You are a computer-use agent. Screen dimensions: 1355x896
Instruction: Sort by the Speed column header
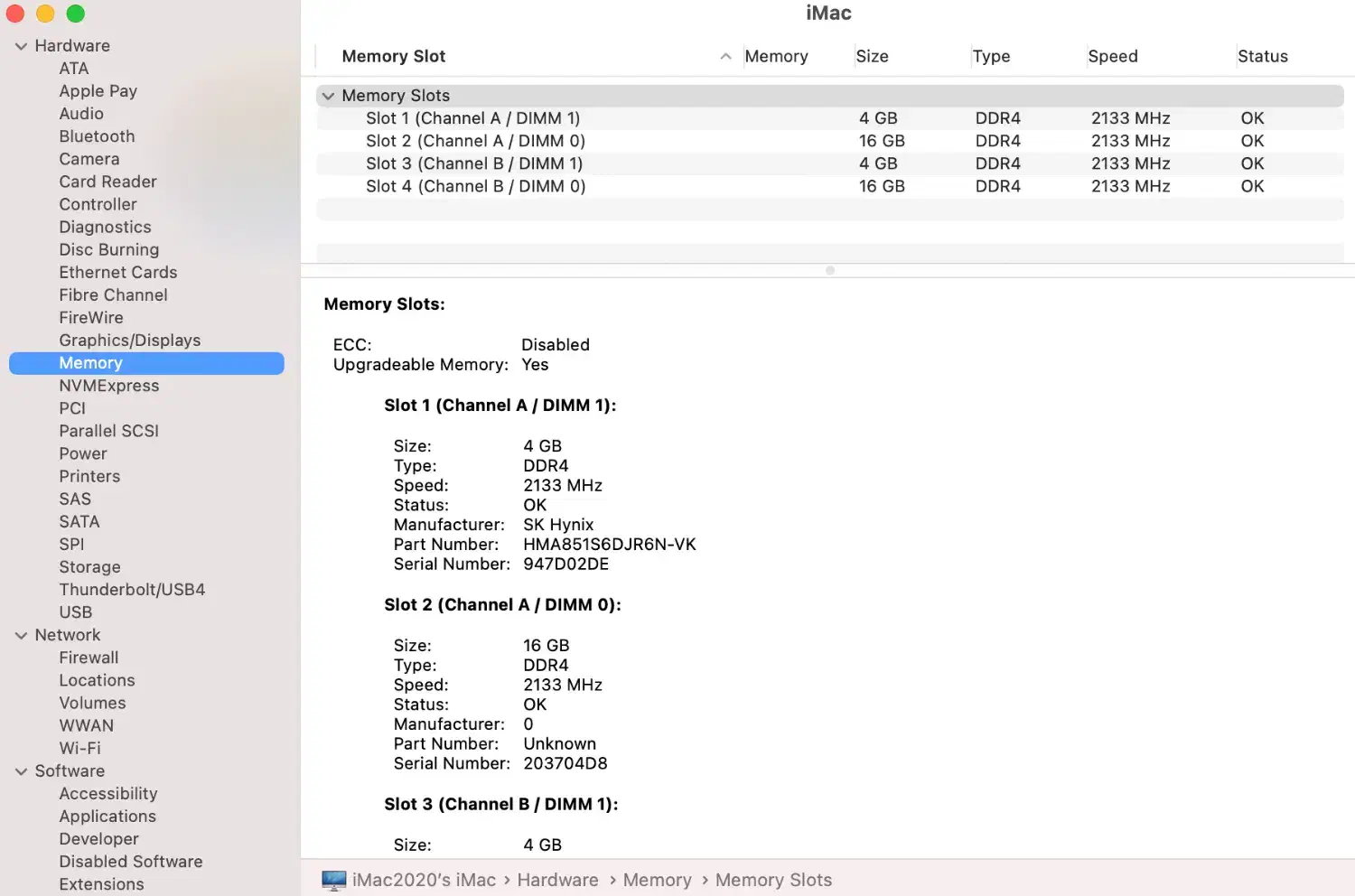point(1112,56)
